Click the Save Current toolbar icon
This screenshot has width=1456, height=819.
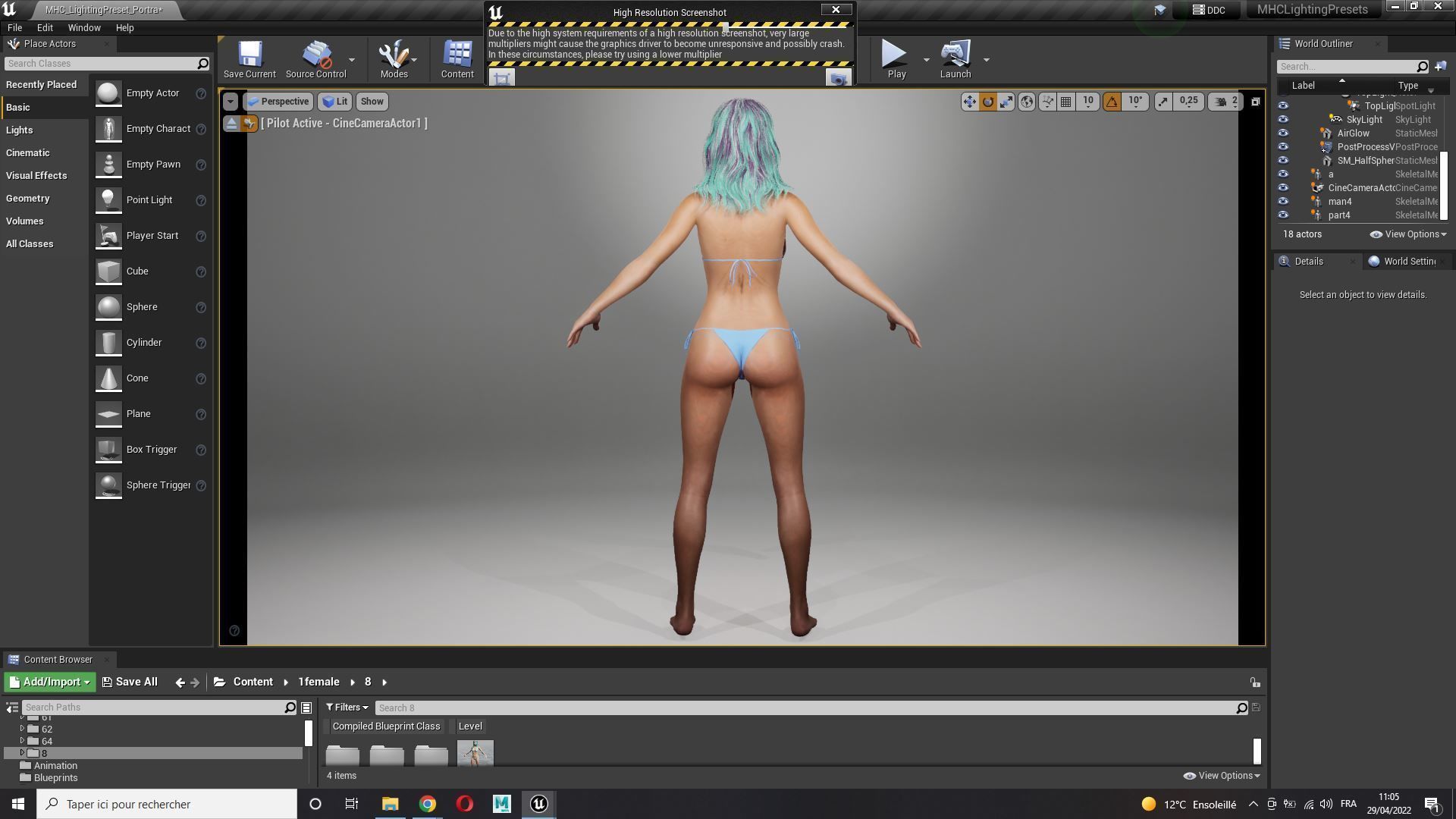[x=249, y=55]
